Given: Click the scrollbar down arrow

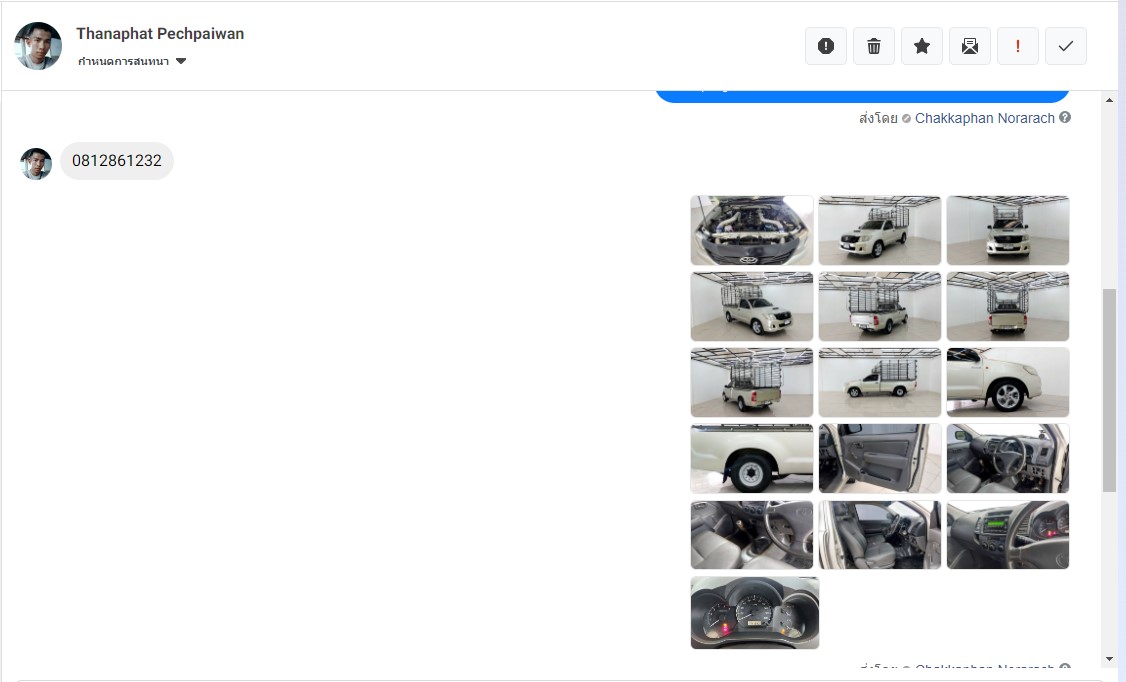Looking at the screenshot, I should (x=1109, y=659).
